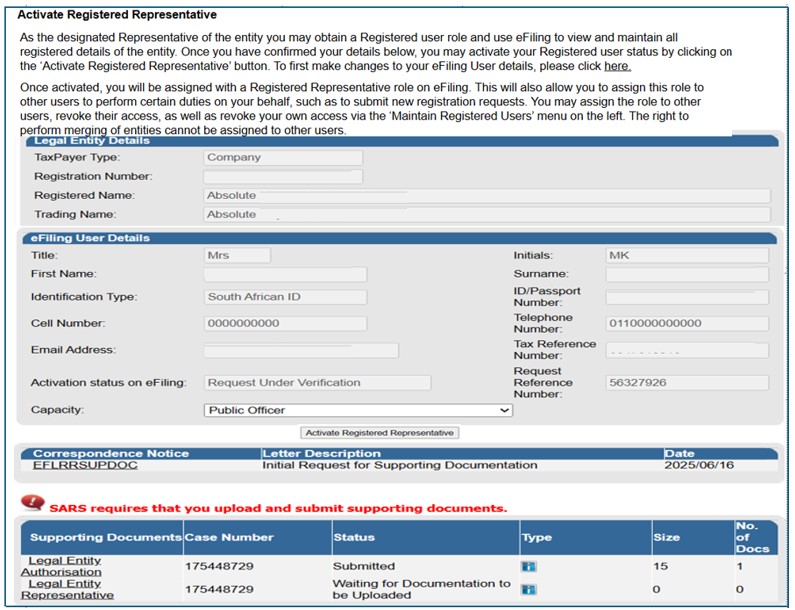Click the Correspondence Notice column header
The height and width of the screenshot is (610, 795).
coord(111,453)
